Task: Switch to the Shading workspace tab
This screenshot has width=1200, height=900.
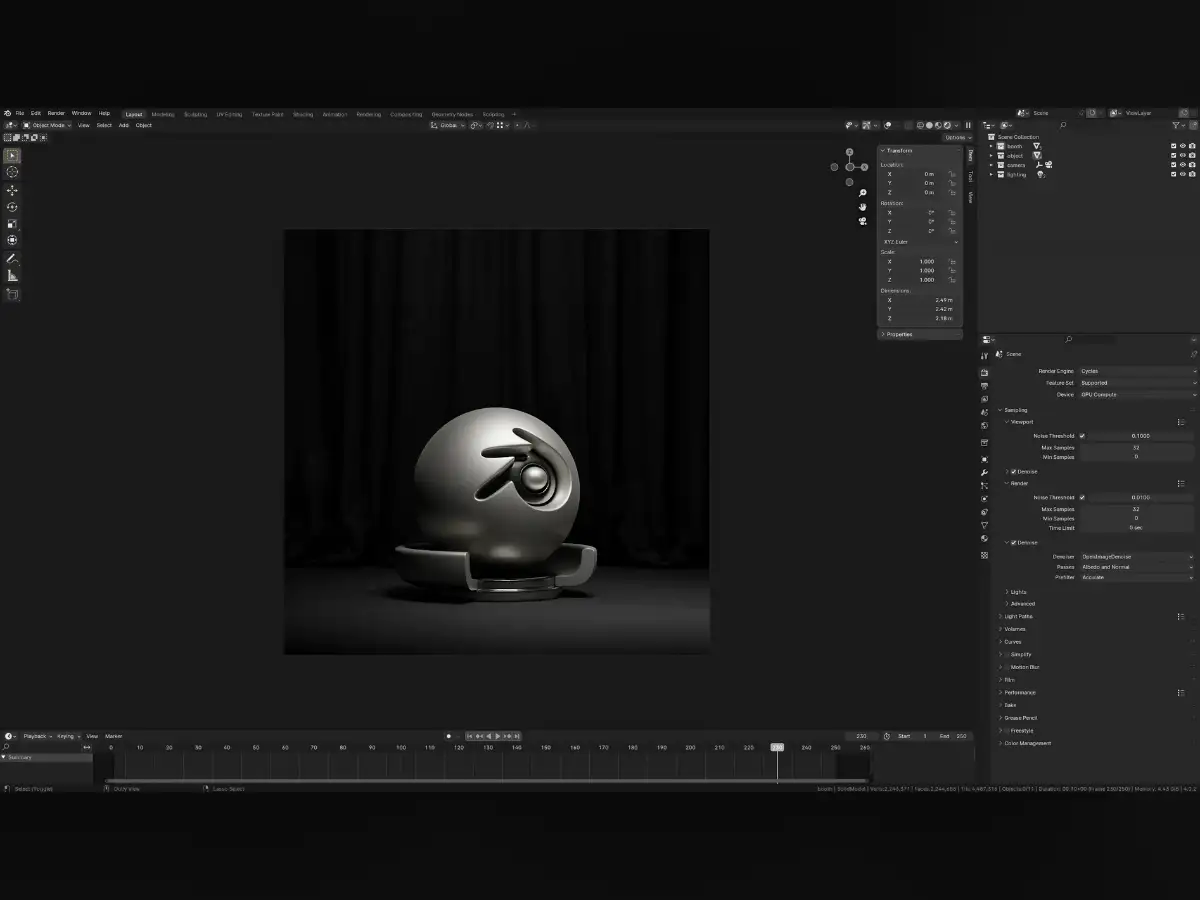Action: click(303, 114)
